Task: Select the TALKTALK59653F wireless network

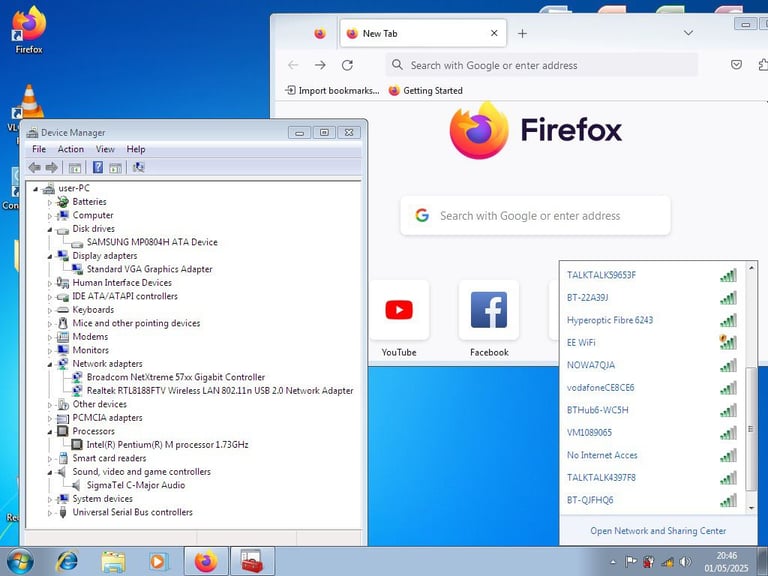Action: (x=652, y=275)
